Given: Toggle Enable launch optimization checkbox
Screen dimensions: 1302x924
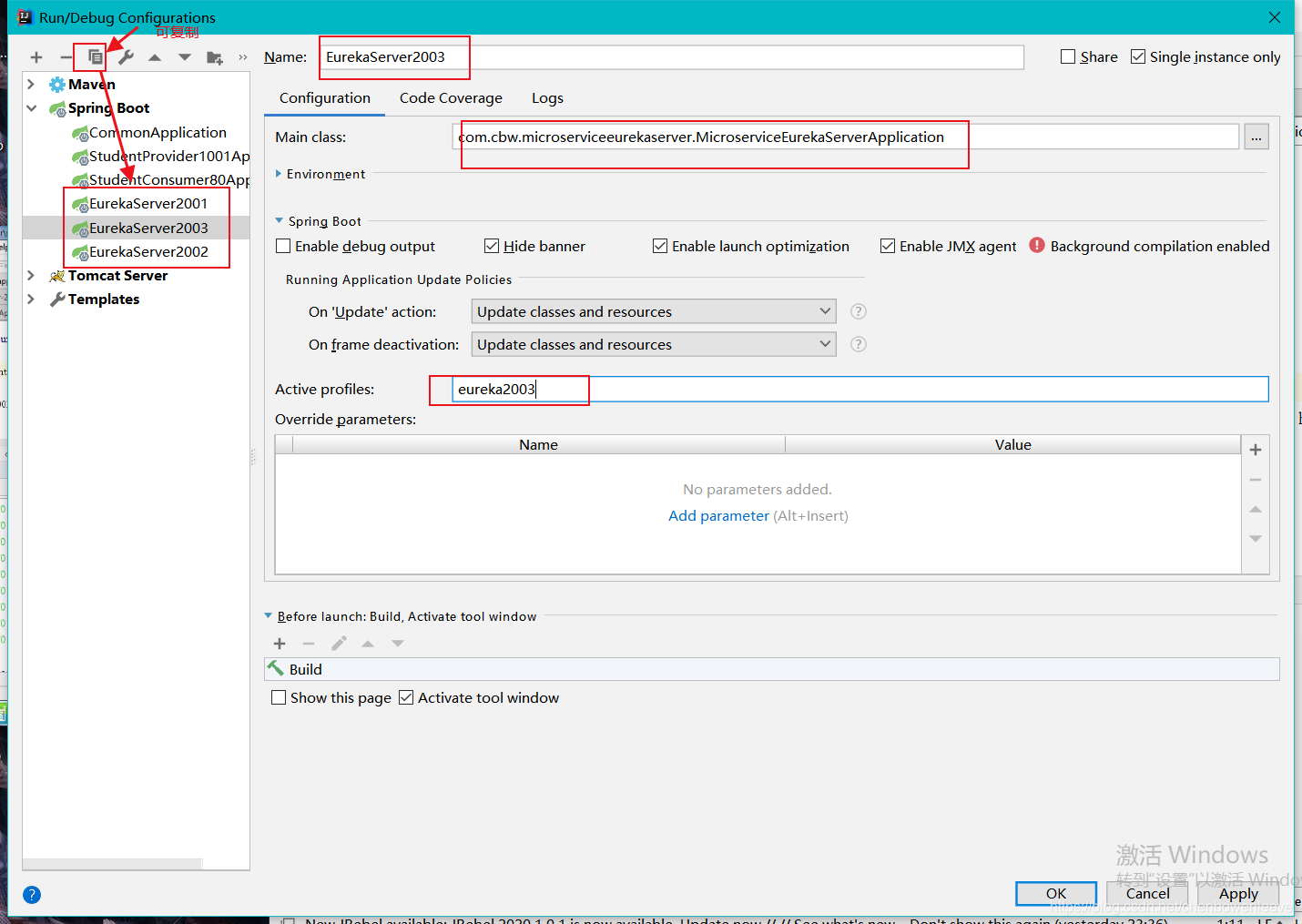Looking at the screenshot, I should [x=660, y=246].
